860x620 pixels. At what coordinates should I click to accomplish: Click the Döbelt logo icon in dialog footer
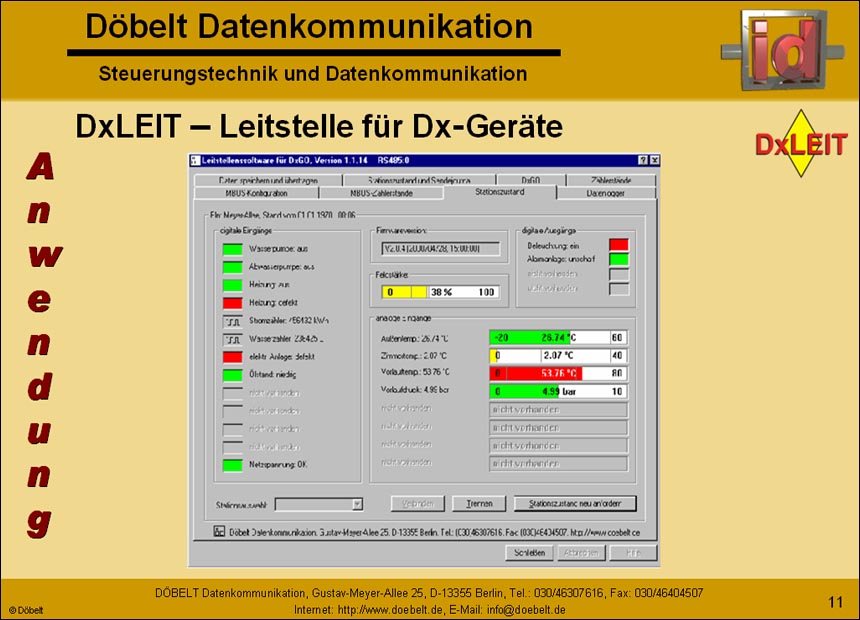click(x=219, y=531)
